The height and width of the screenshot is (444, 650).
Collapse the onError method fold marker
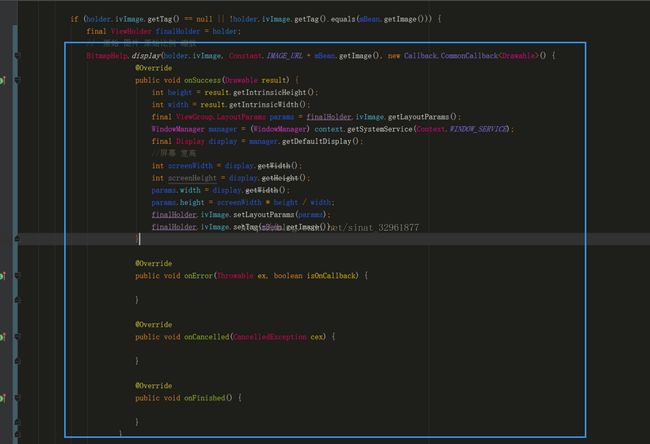17,276
